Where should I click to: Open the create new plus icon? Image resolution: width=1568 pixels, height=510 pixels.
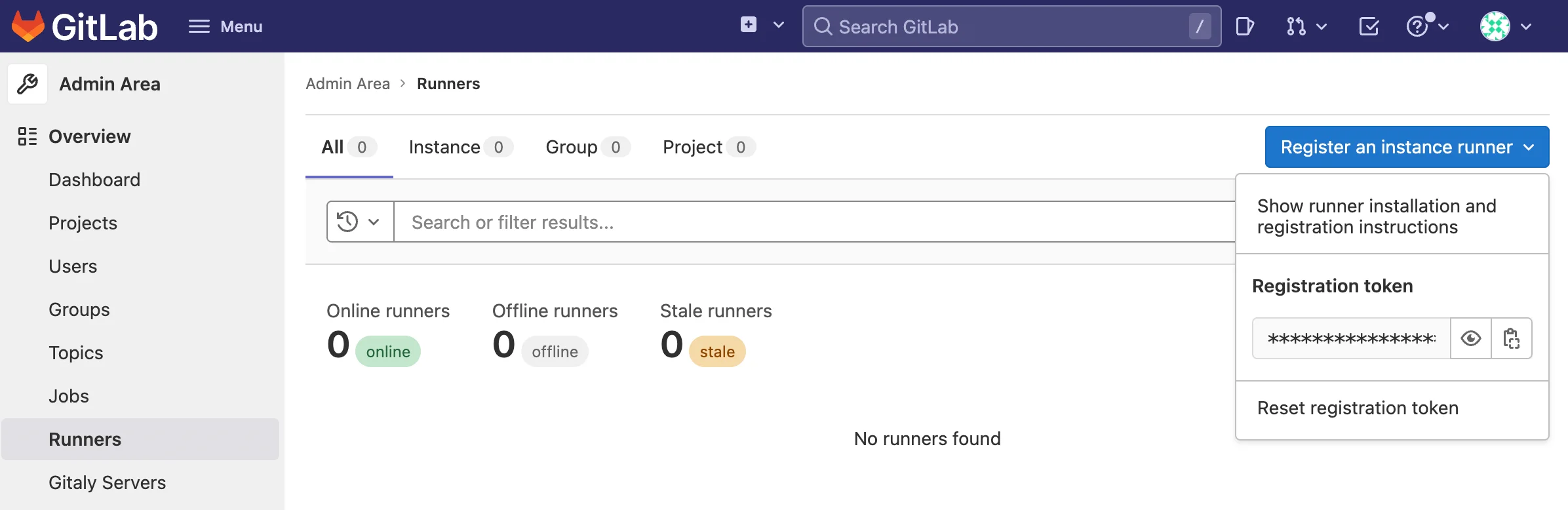tap(749, 26)
